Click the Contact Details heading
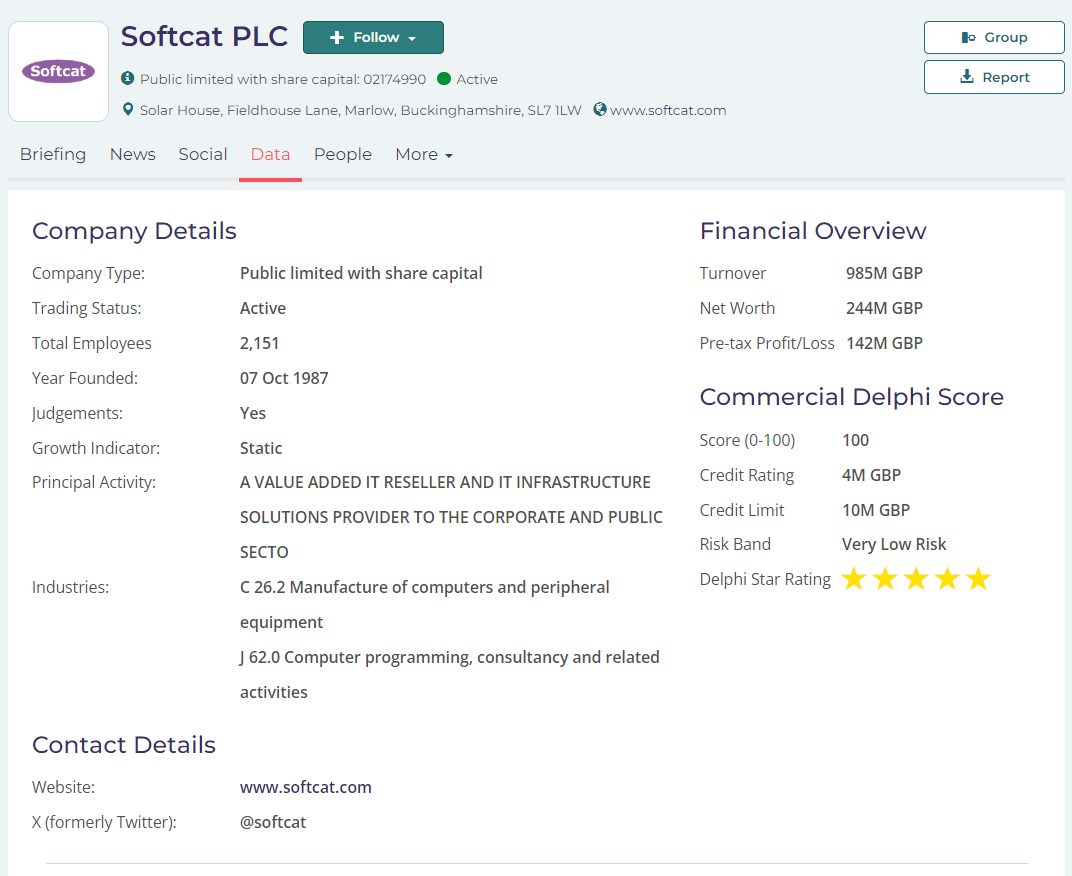Viewport: 1072px width, 876px height. coord(124,745)
